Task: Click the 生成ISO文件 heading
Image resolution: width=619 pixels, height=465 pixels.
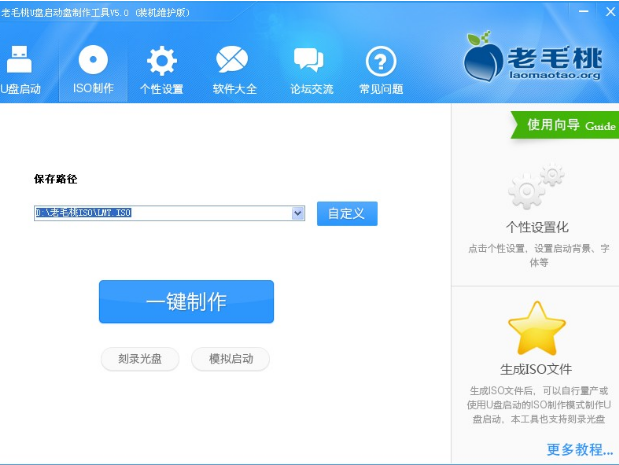Action: click(536, 369)
